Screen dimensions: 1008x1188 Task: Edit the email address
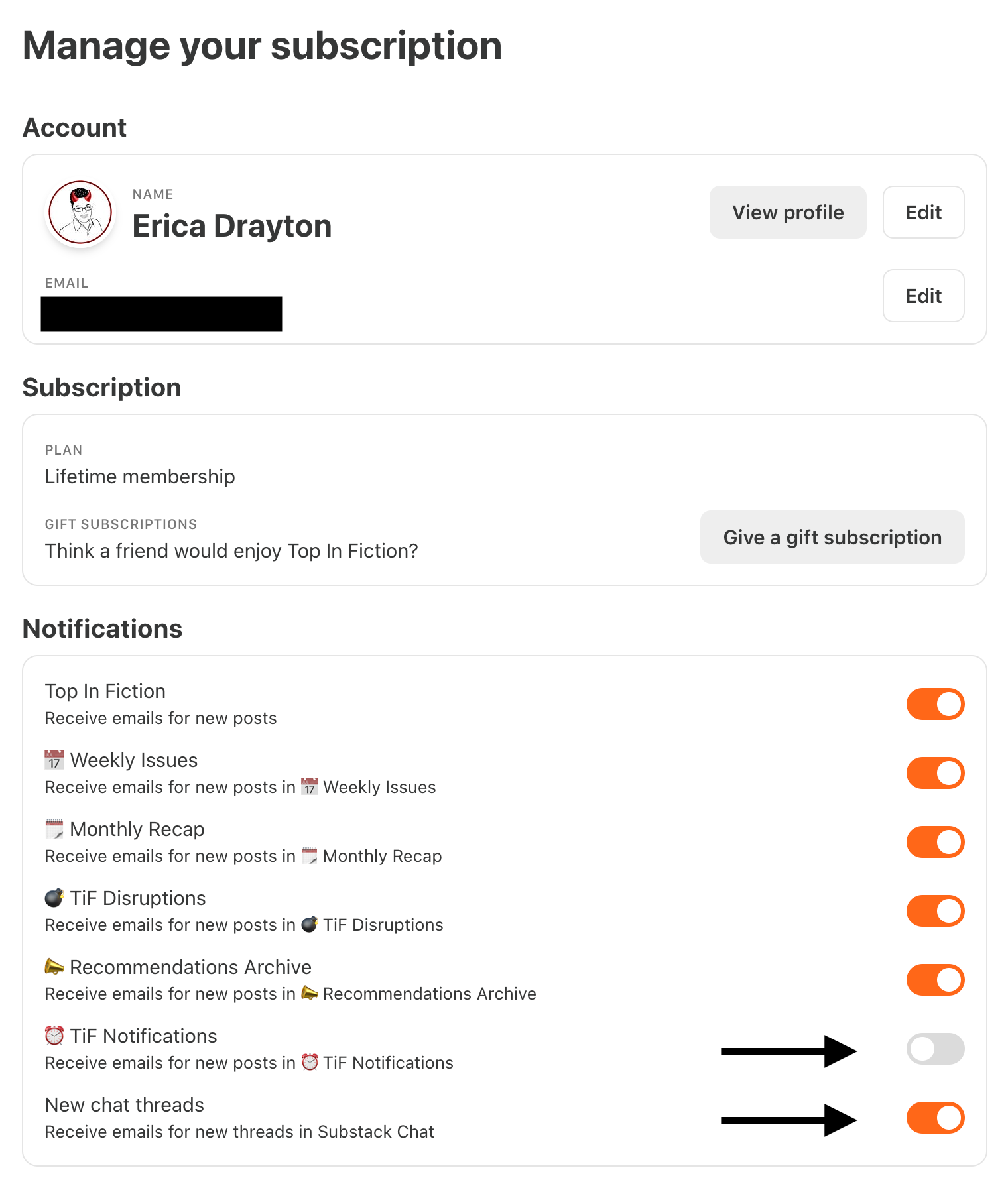pyautogui.click(x=923, y=296)
